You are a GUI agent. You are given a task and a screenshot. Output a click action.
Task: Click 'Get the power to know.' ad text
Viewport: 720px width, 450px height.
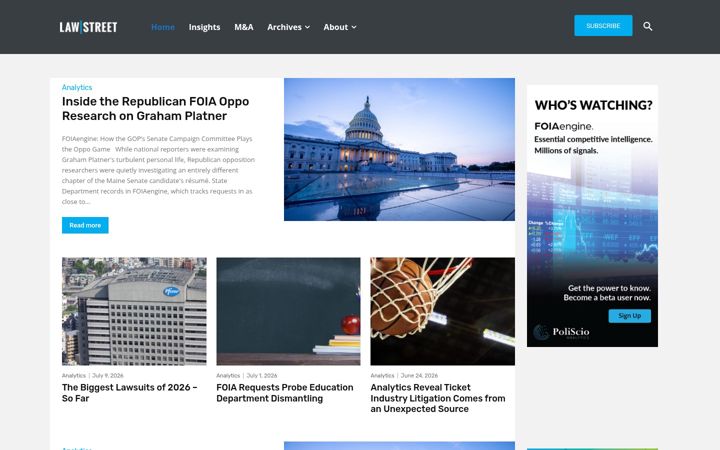[609, 288]
